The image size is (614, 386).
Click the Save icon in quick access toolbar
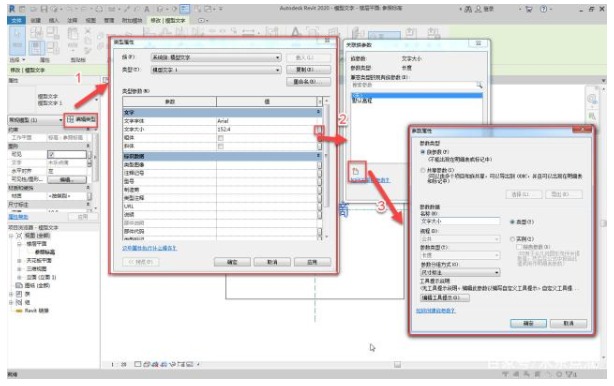click(44, 9)
